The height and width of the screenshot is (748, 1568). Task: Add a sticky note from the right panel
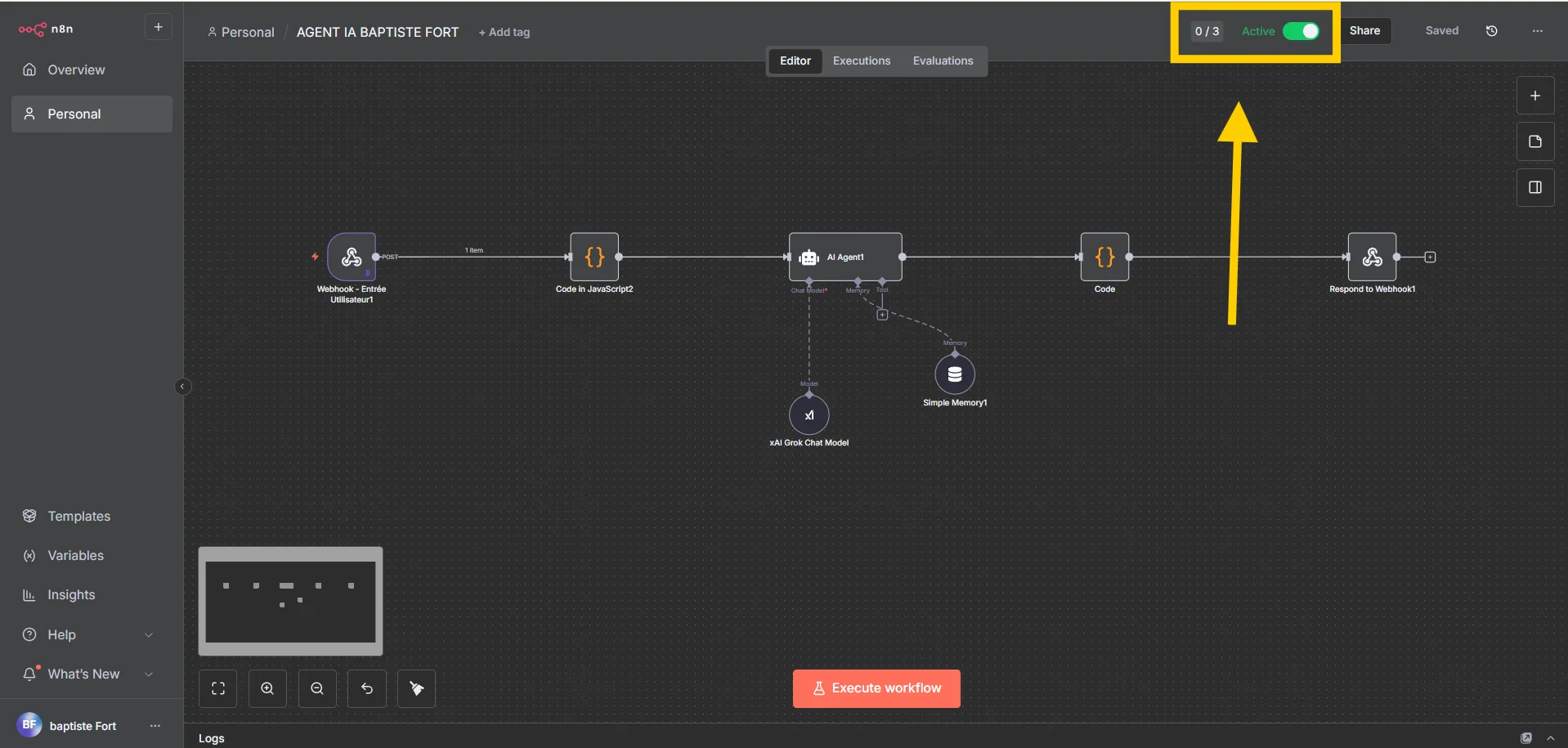1535,141
